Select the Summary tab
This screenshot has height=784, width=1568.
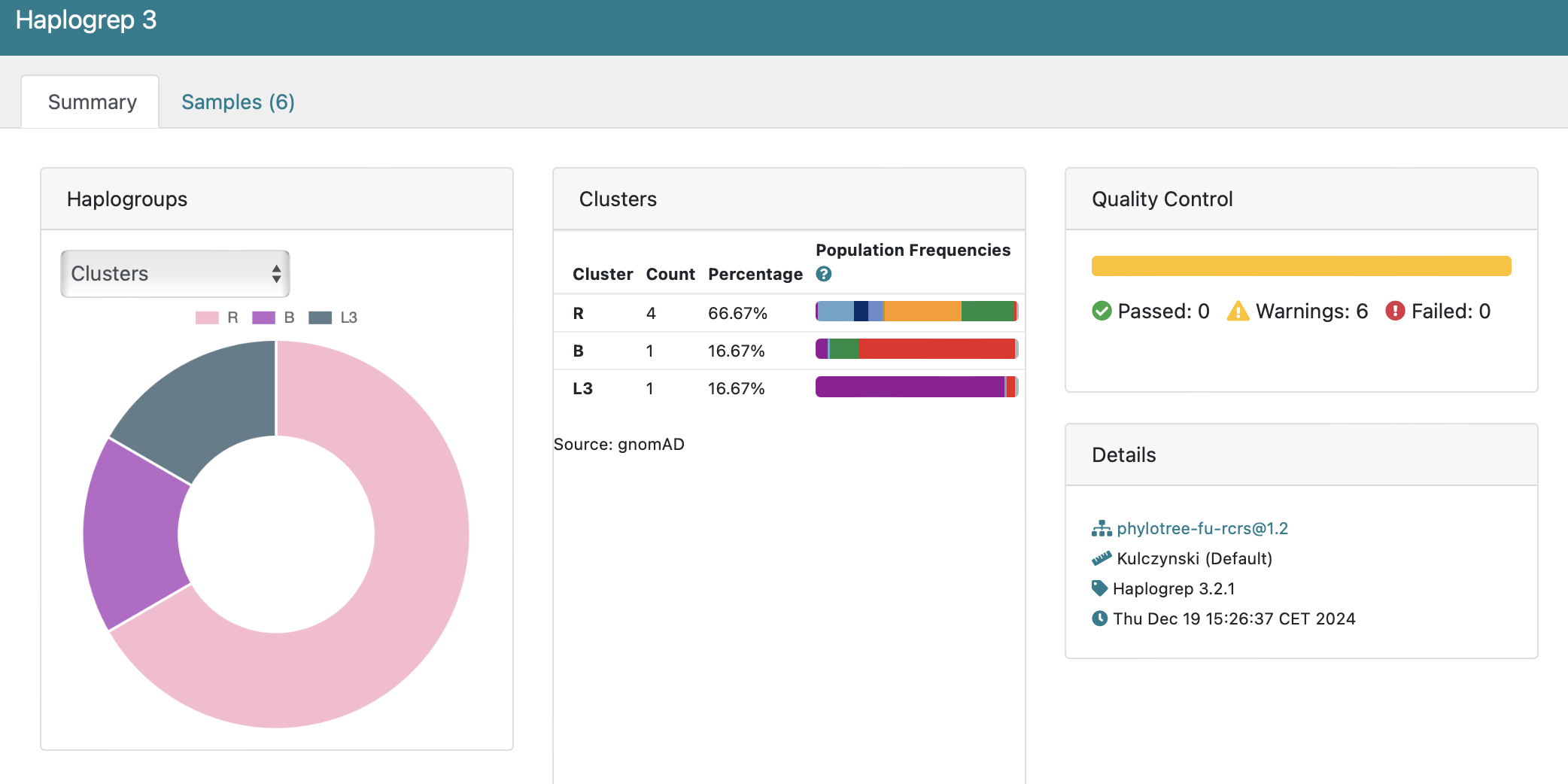point(92,102)
